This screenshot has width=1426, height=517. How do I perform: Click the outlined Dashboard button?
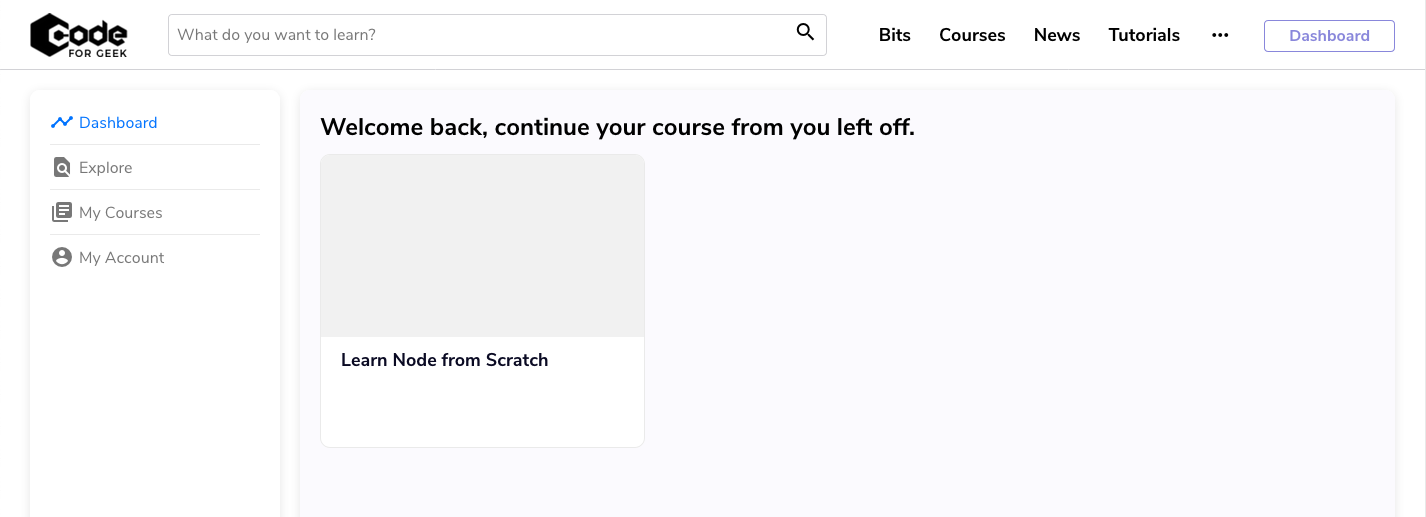[1329, 35]
